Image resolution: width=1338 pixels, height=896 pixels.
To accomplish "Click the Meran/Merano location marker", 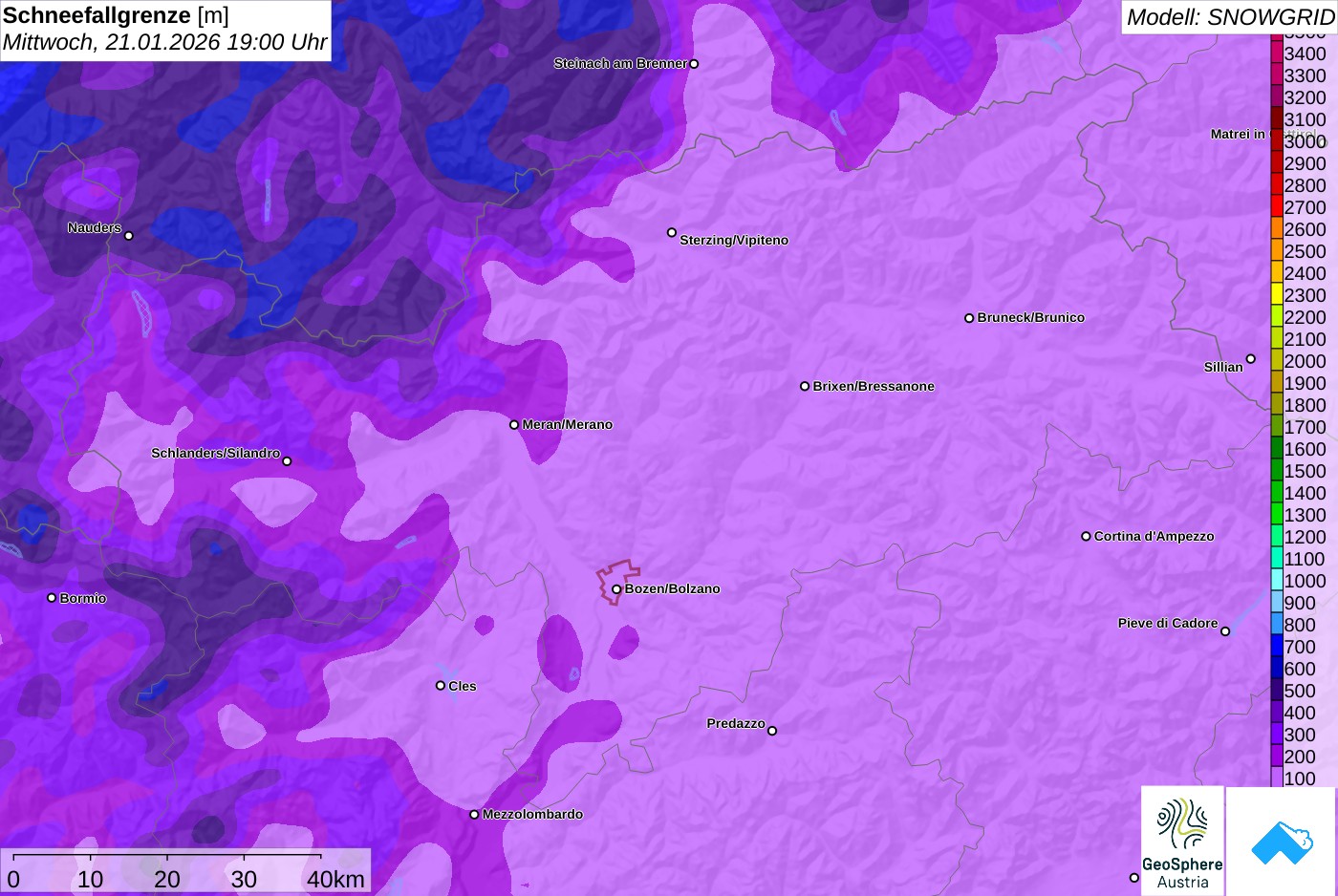I will tap(514, 425).
